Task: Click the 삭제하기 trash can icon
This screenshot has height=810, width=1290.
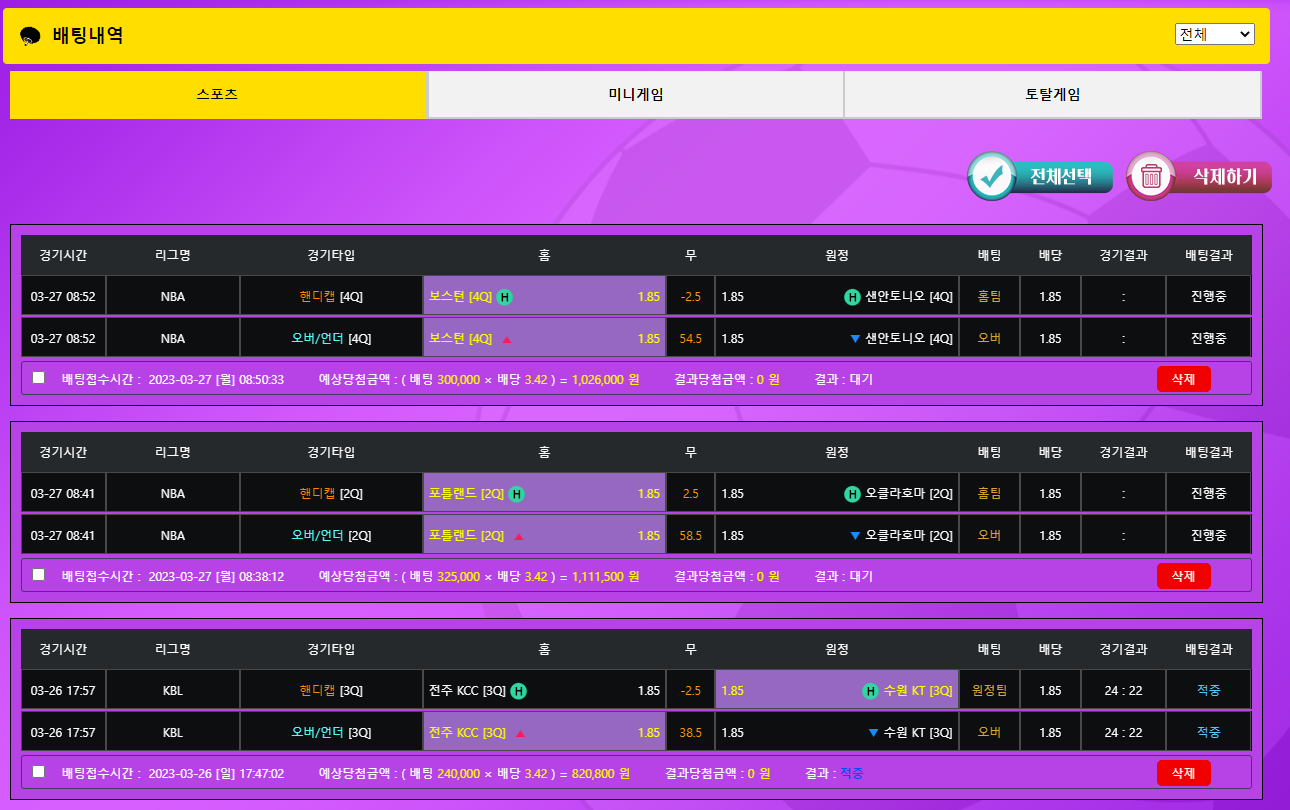Action: (1151, 177)
